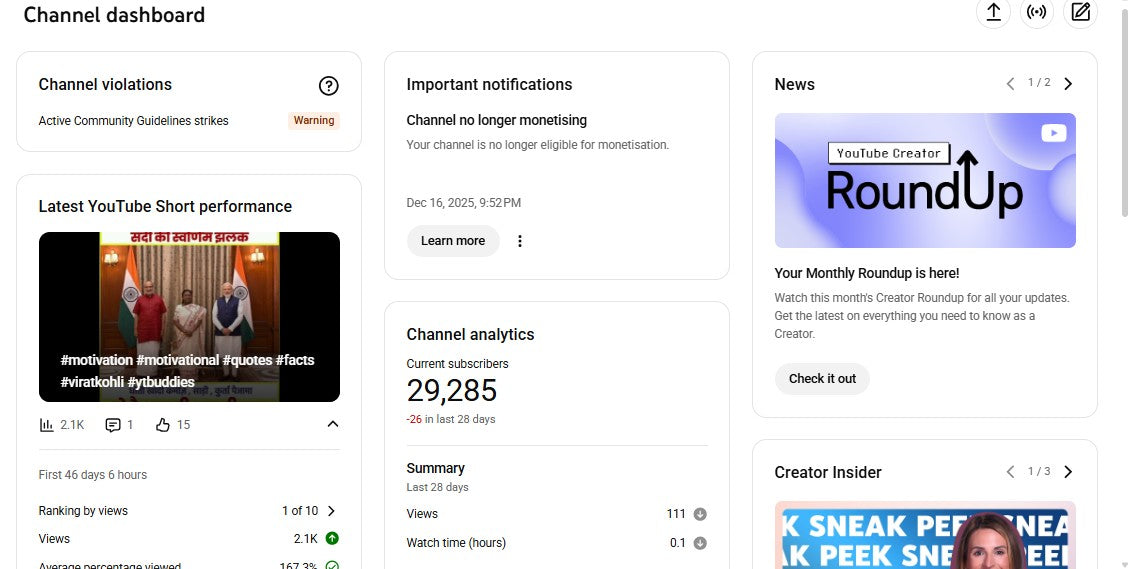Open three-dot menu beside Learn more
This screenshot has height=569, width=1129.
pyautogui.click(x=519, y=241)
